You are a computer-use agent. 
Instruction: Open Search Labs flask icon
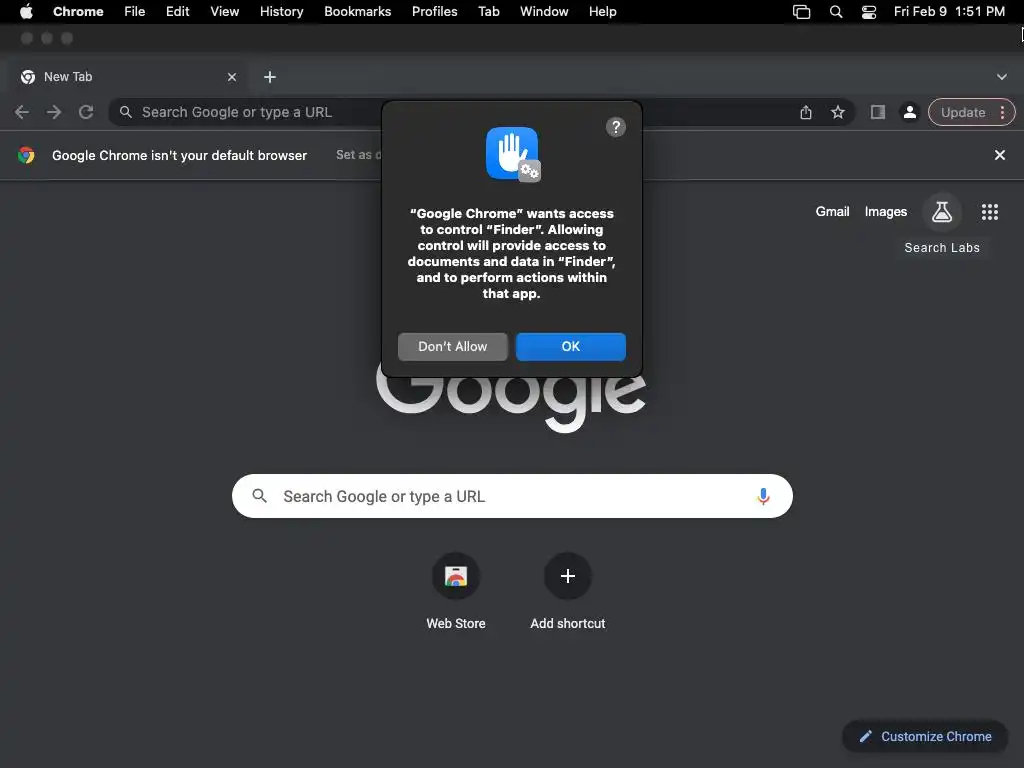[x=942, y=212]
